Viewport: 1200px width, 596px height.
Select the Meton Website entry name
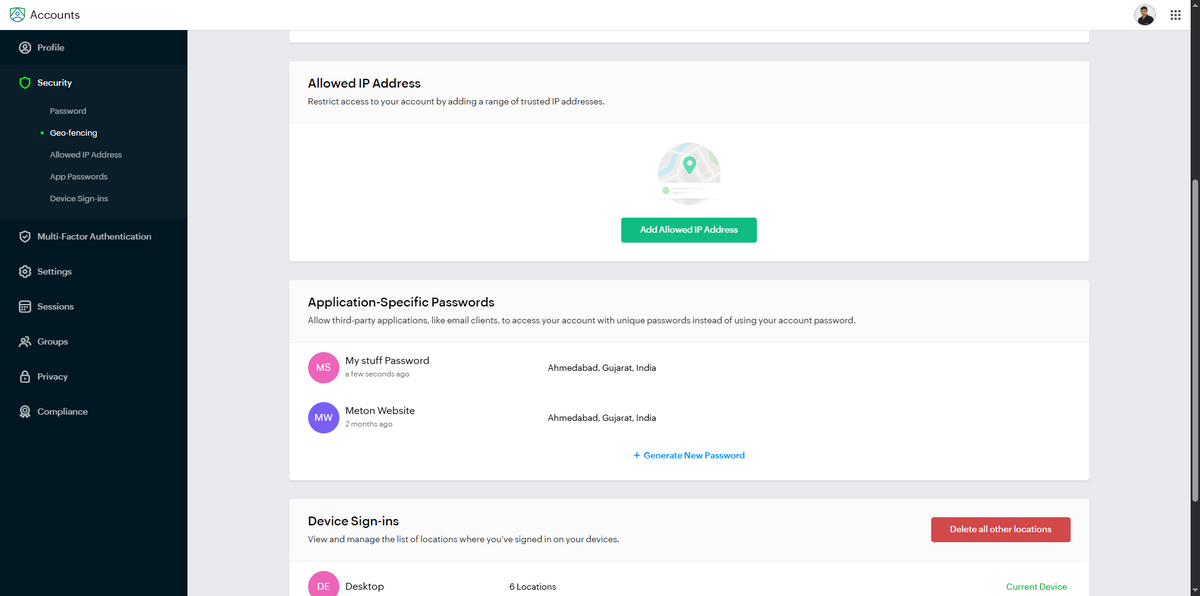(380, 411)
